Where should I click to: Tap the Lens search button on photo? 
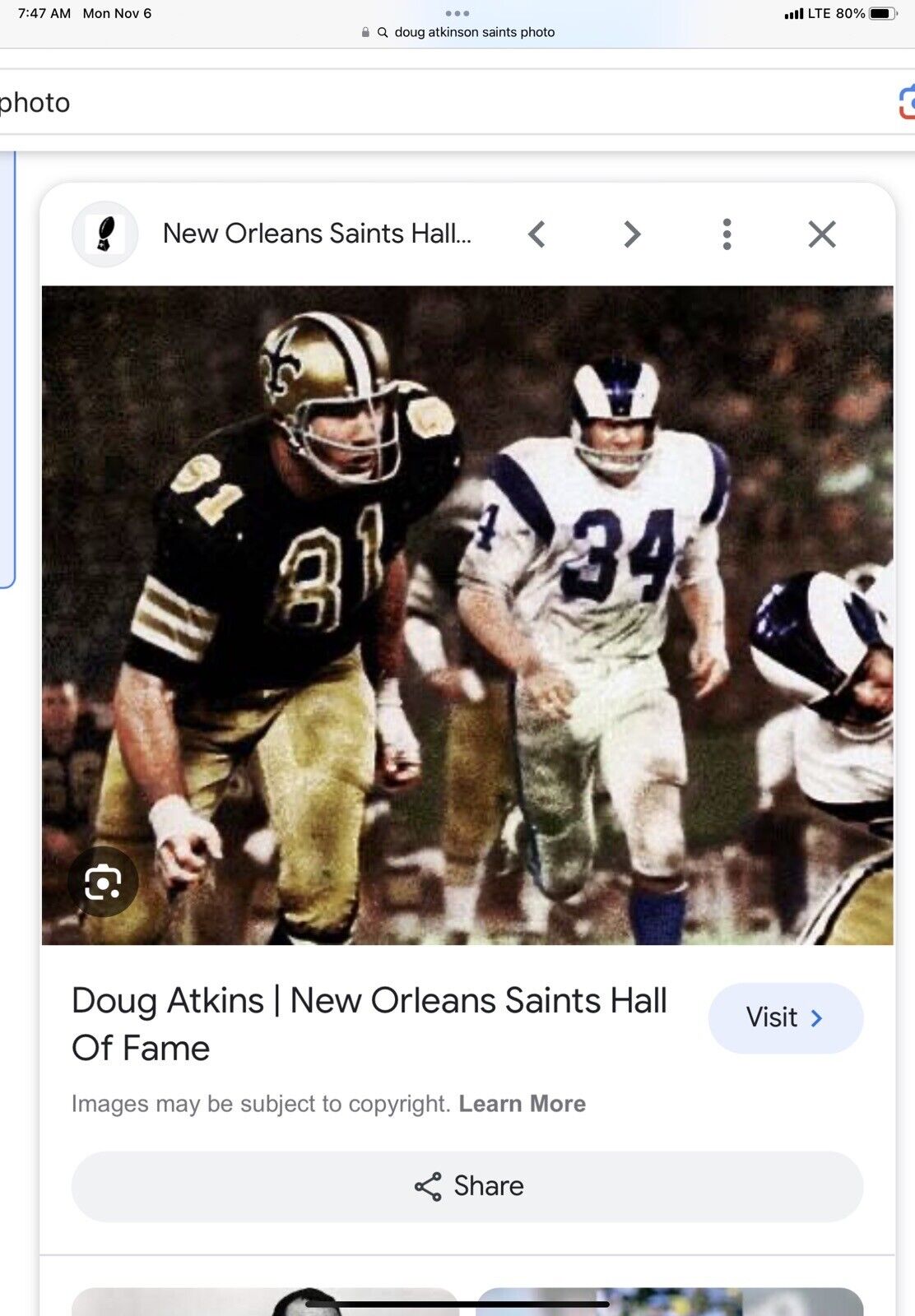coord(103,882)
